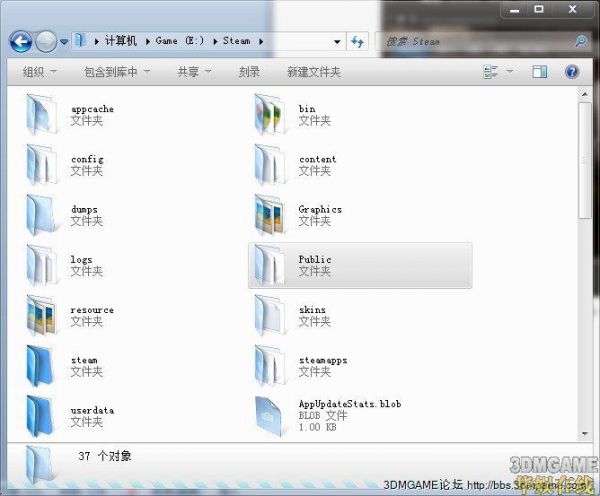Click the greyed Forward navigation button

click(x=46, y=41)
